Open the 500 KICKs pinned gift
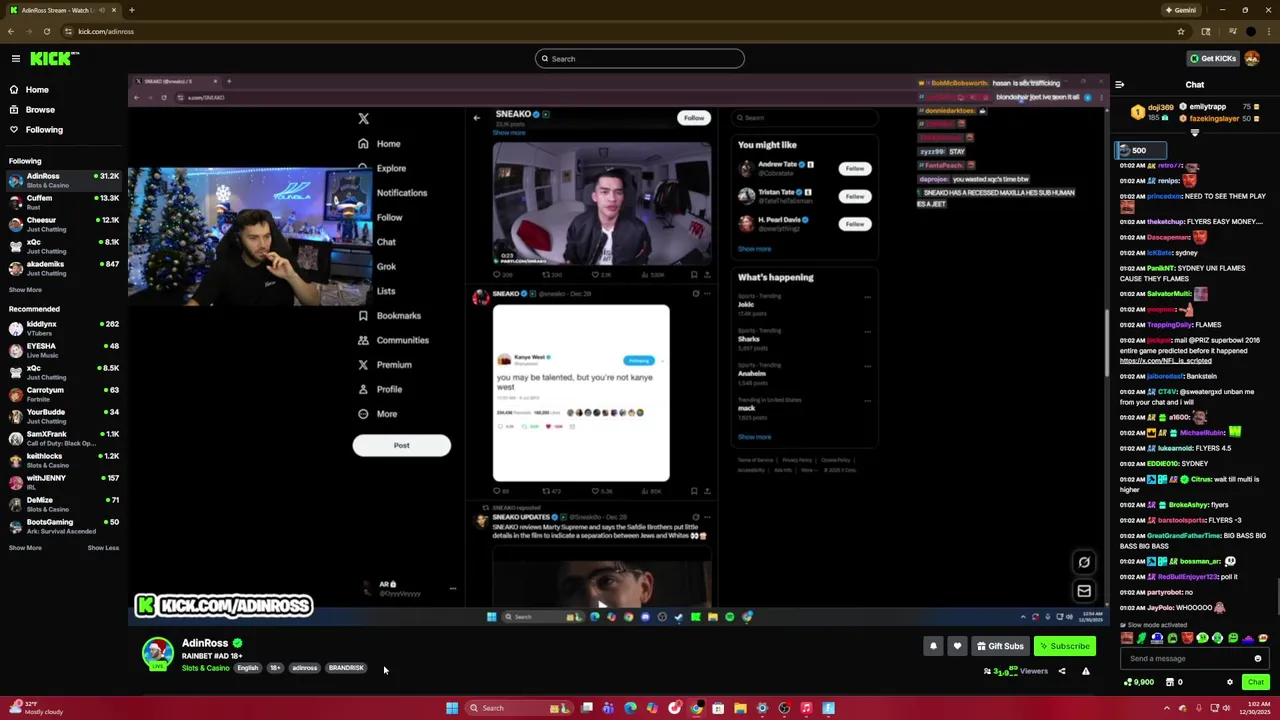Screen dimensions: 1280x720 click(x=1140, y=150)
